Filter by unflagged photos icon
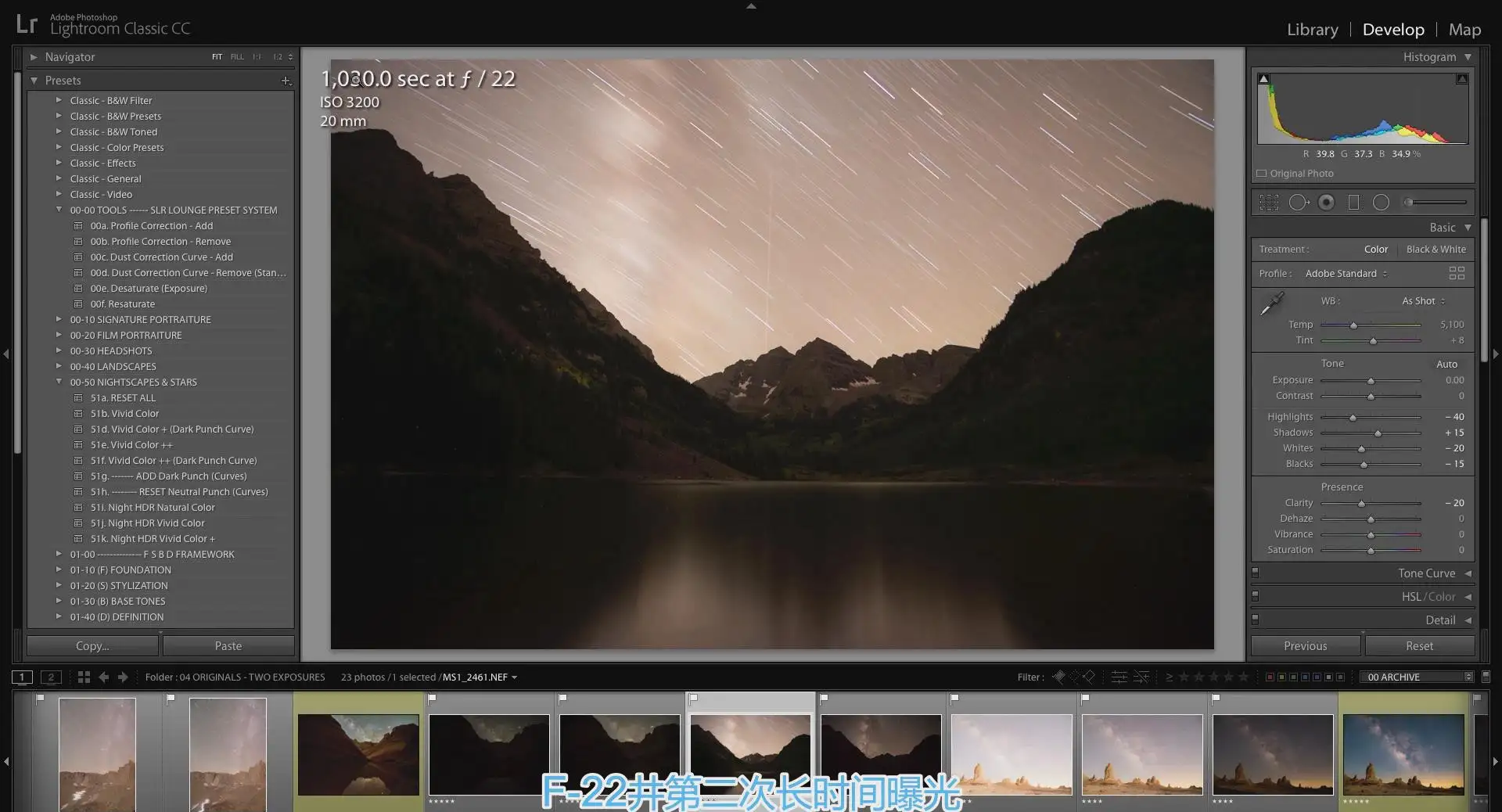 (1074, 677)
